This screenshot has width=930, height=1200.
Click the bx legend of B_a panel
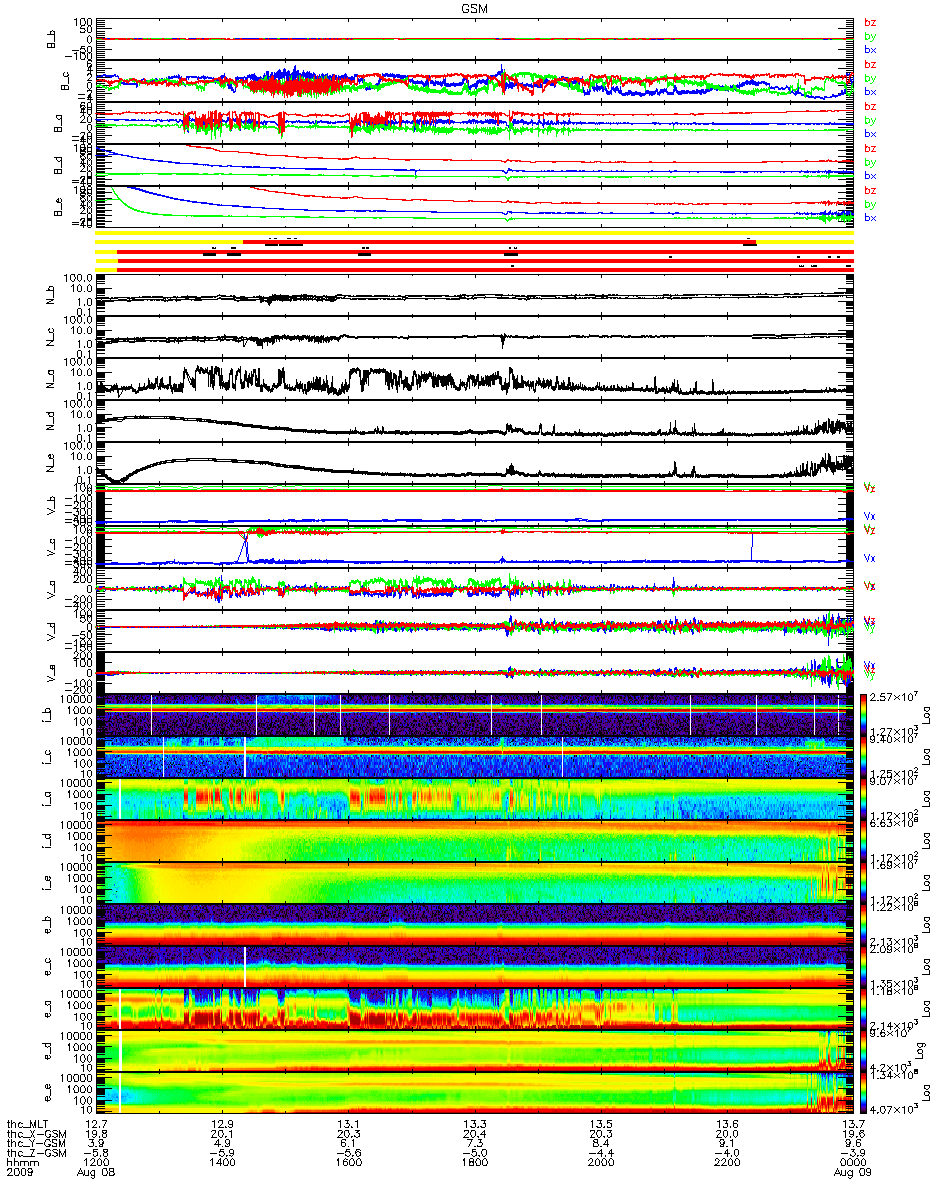click(869, 134)
